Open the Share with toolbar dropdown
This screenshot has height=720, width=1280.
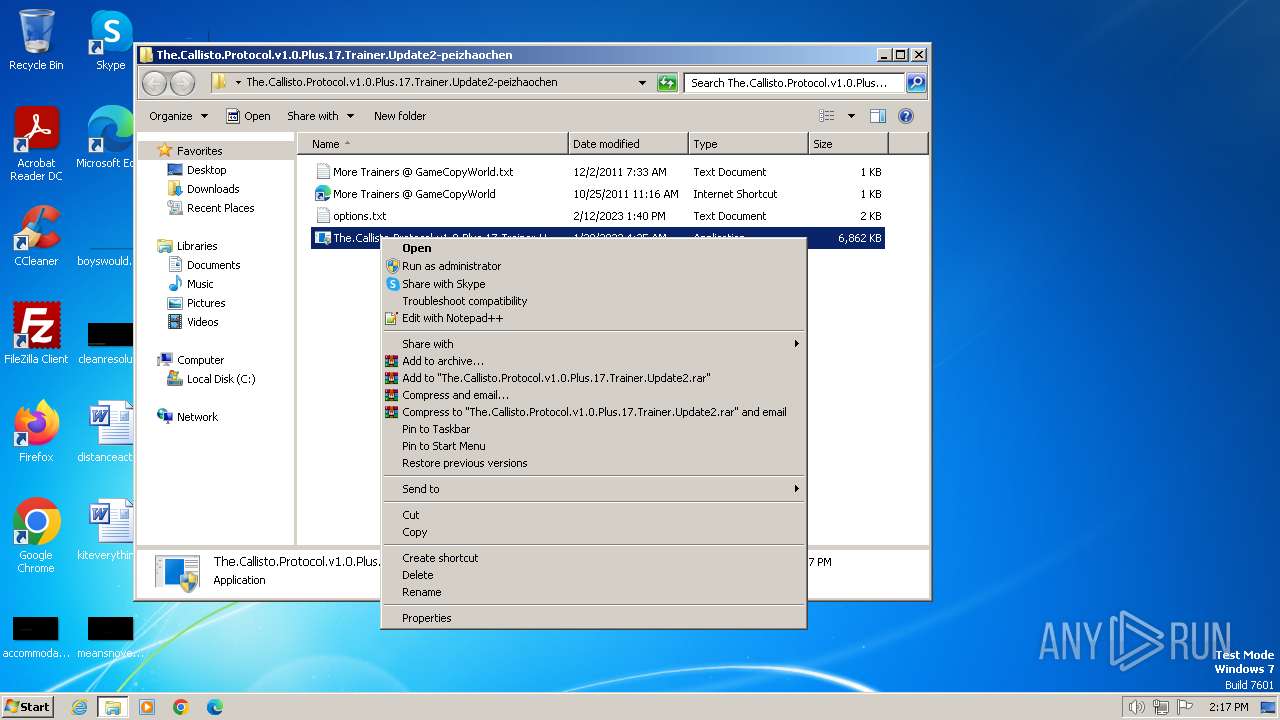320,116
